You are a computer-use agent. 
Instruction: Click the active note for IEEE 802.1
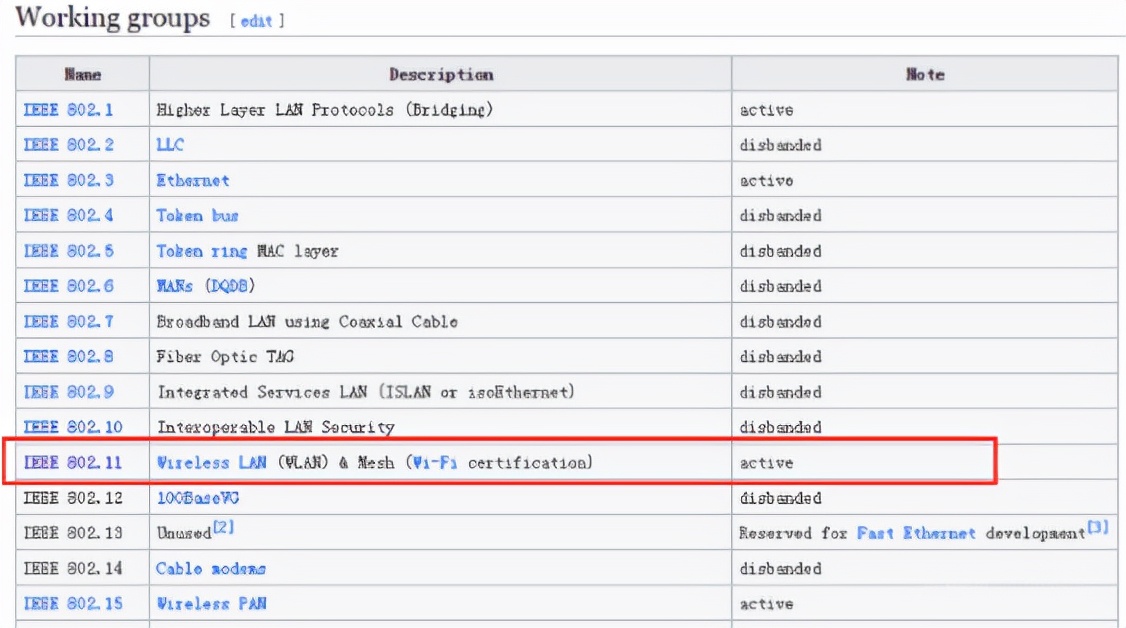(x=767, y=110)
